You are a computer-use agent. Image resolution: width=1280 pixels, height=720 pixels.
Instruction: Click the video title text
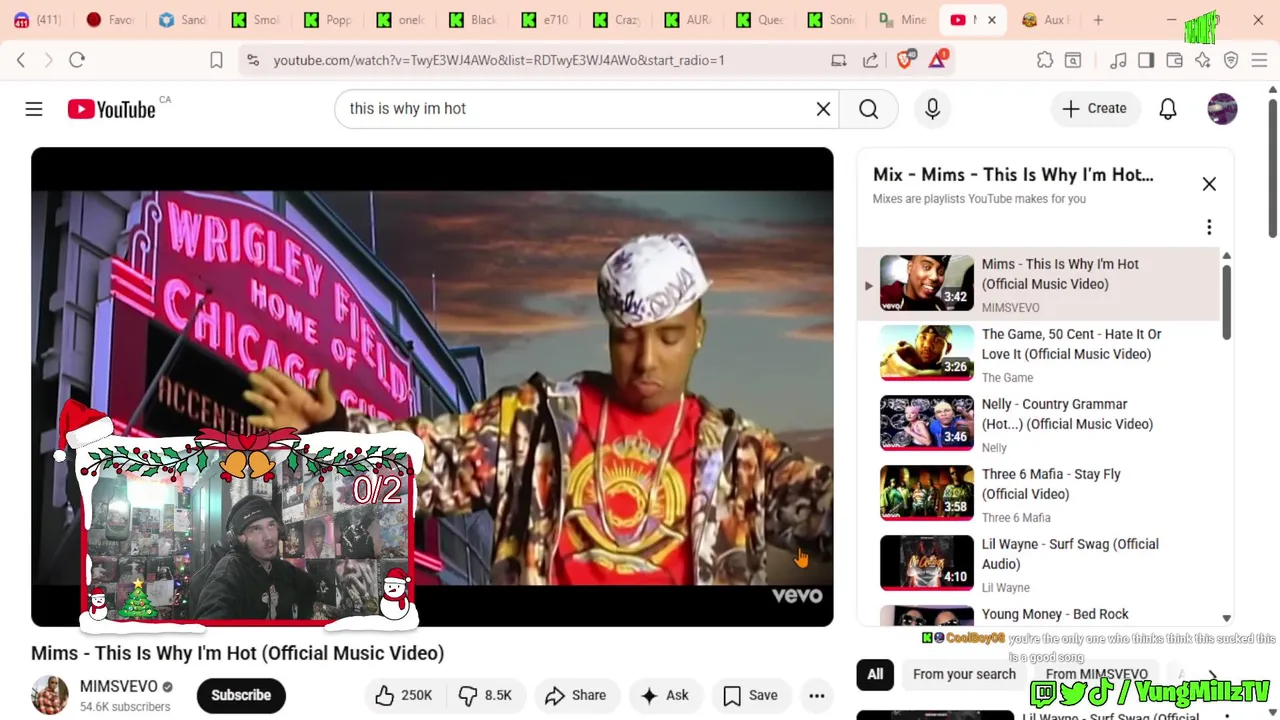click(x=237, y=653)
